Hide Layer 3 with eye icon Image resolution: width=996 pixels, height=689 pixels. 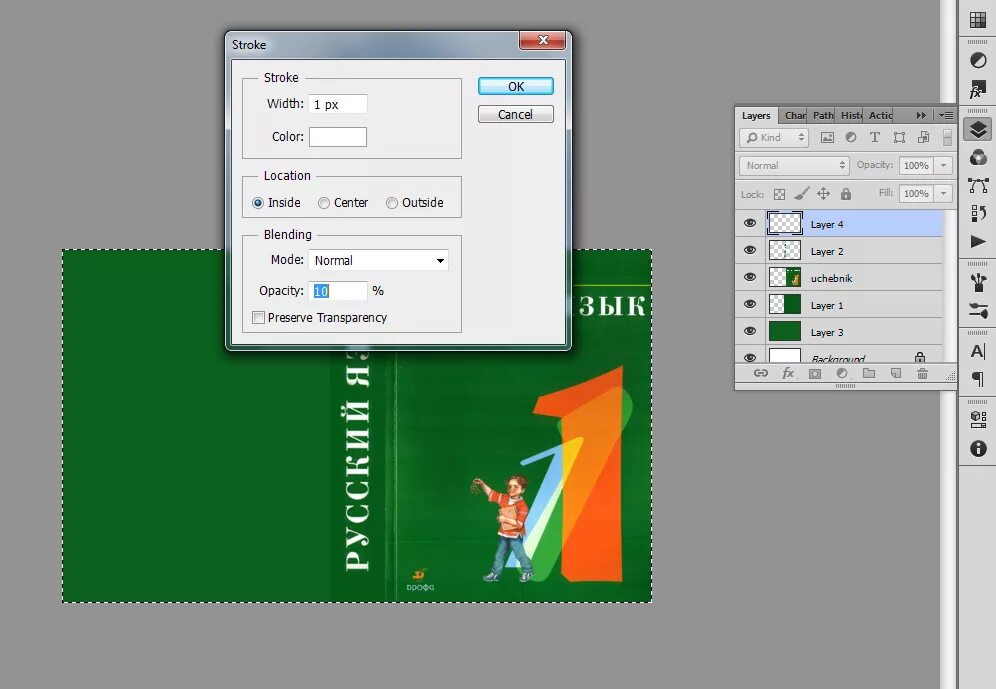(x=750, y=331)
